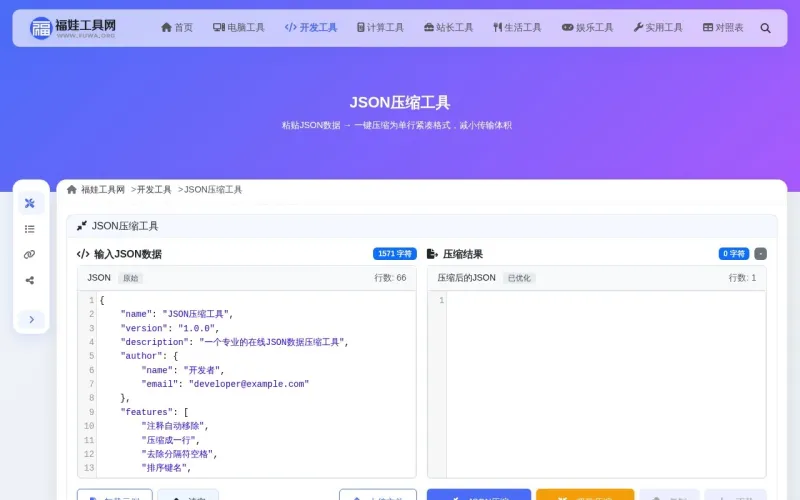Click the page title JSON压缩工具 in the banner
The height and width of the screenshot is (500, 800).
(399, 103)
